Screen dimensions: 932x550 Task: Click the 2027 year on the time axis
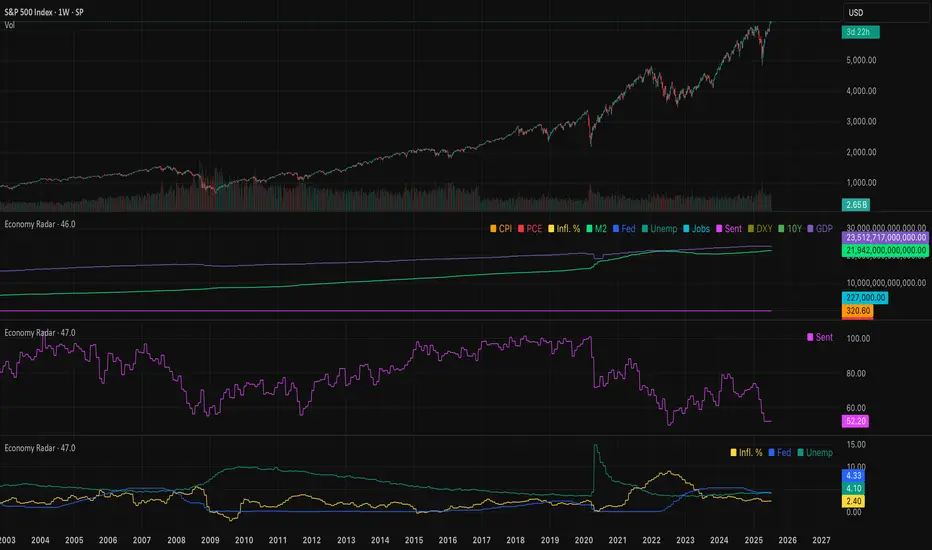(821, 540)
